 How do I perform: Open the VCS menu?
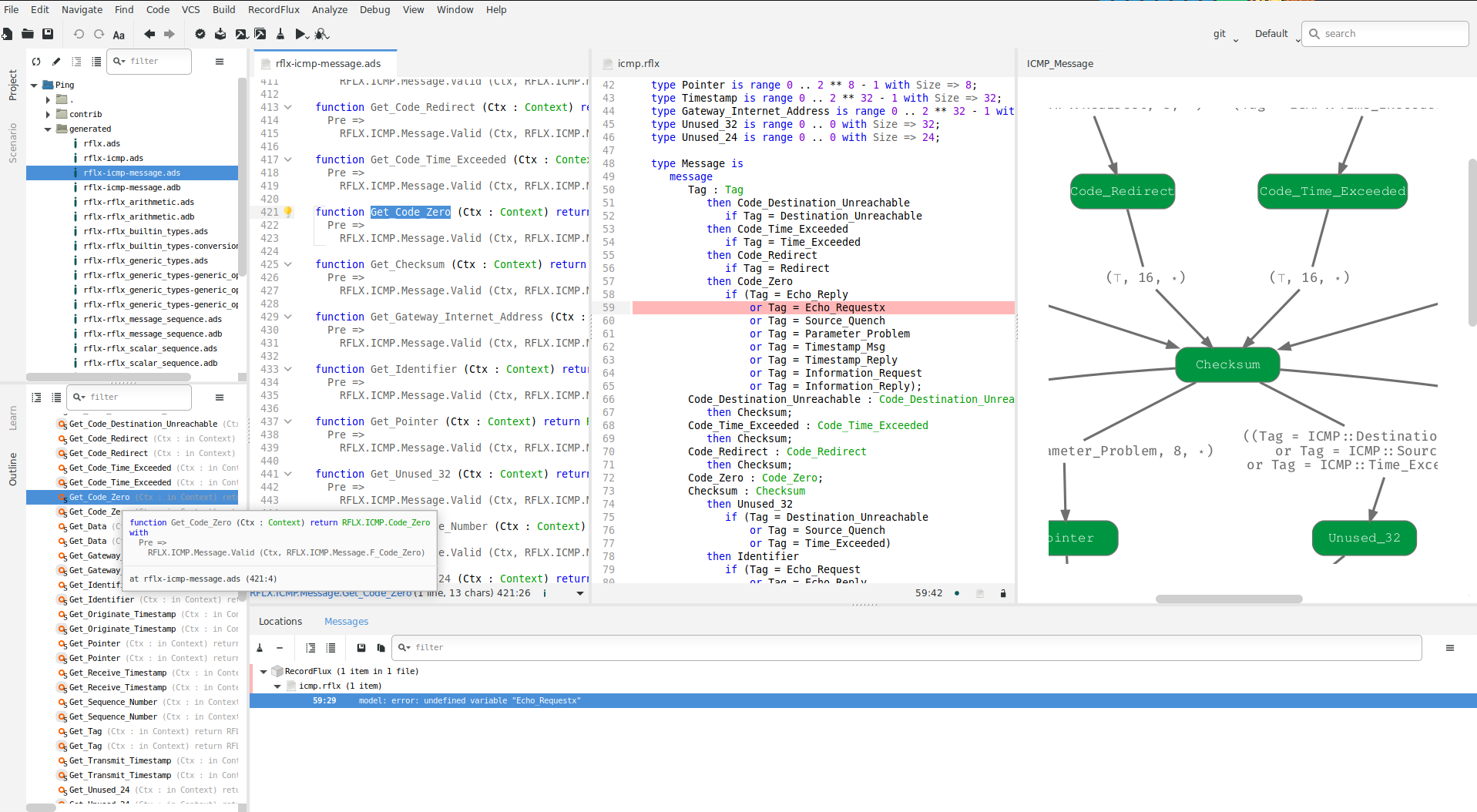[190, 9]
